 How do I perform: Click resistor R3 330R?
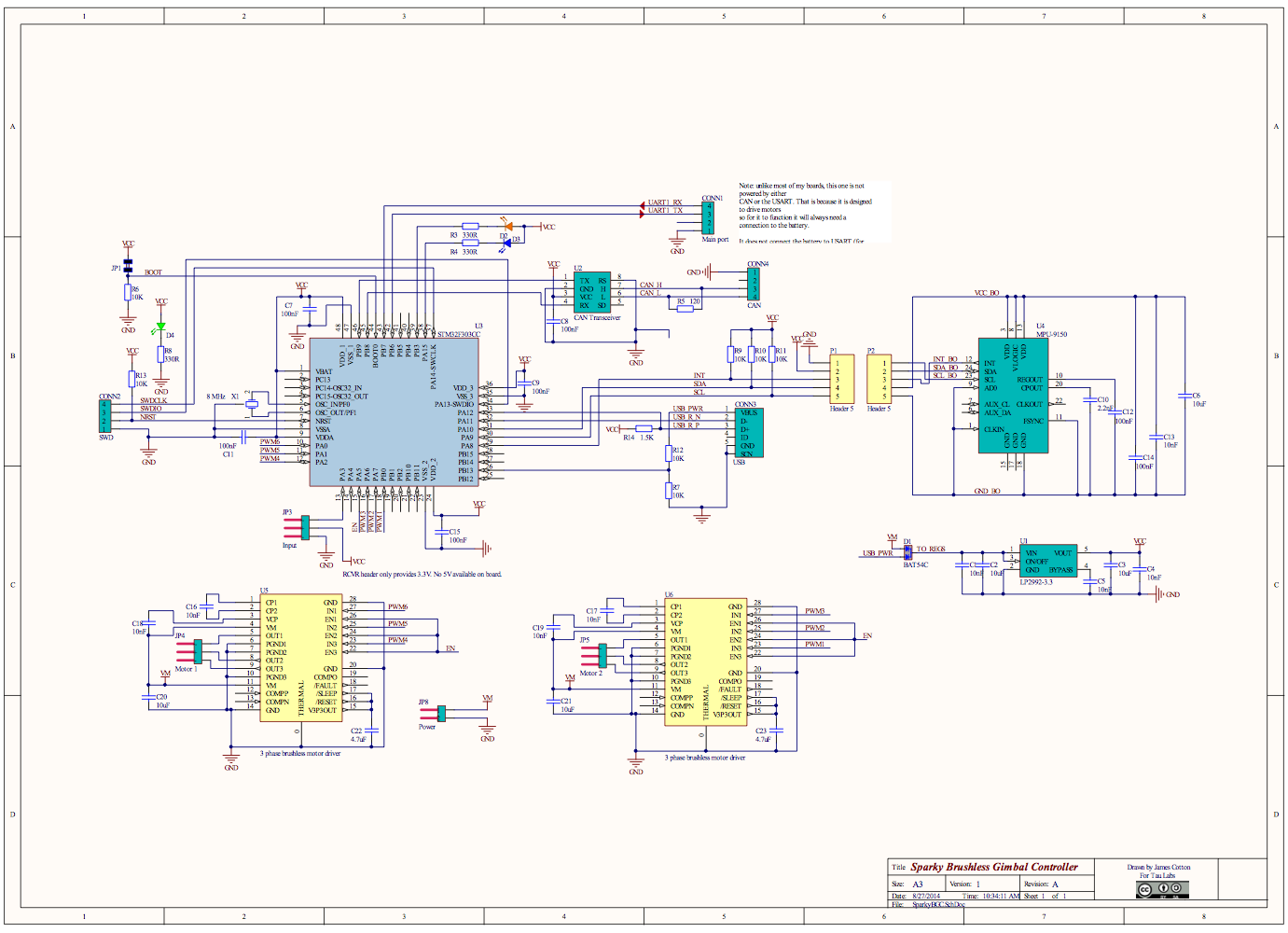470,226
